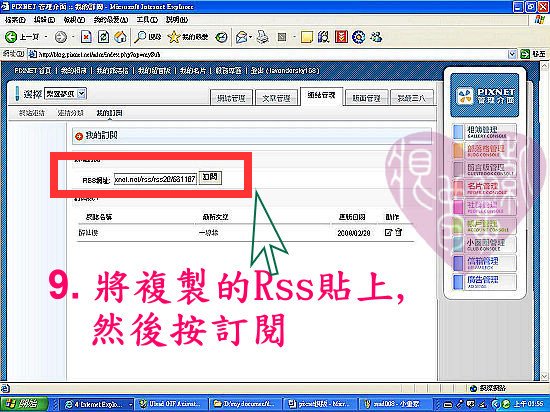Click inside the RSS address input field
Image resolution: width=550 pixels, height=412 pixels.
tap(155, 179)
